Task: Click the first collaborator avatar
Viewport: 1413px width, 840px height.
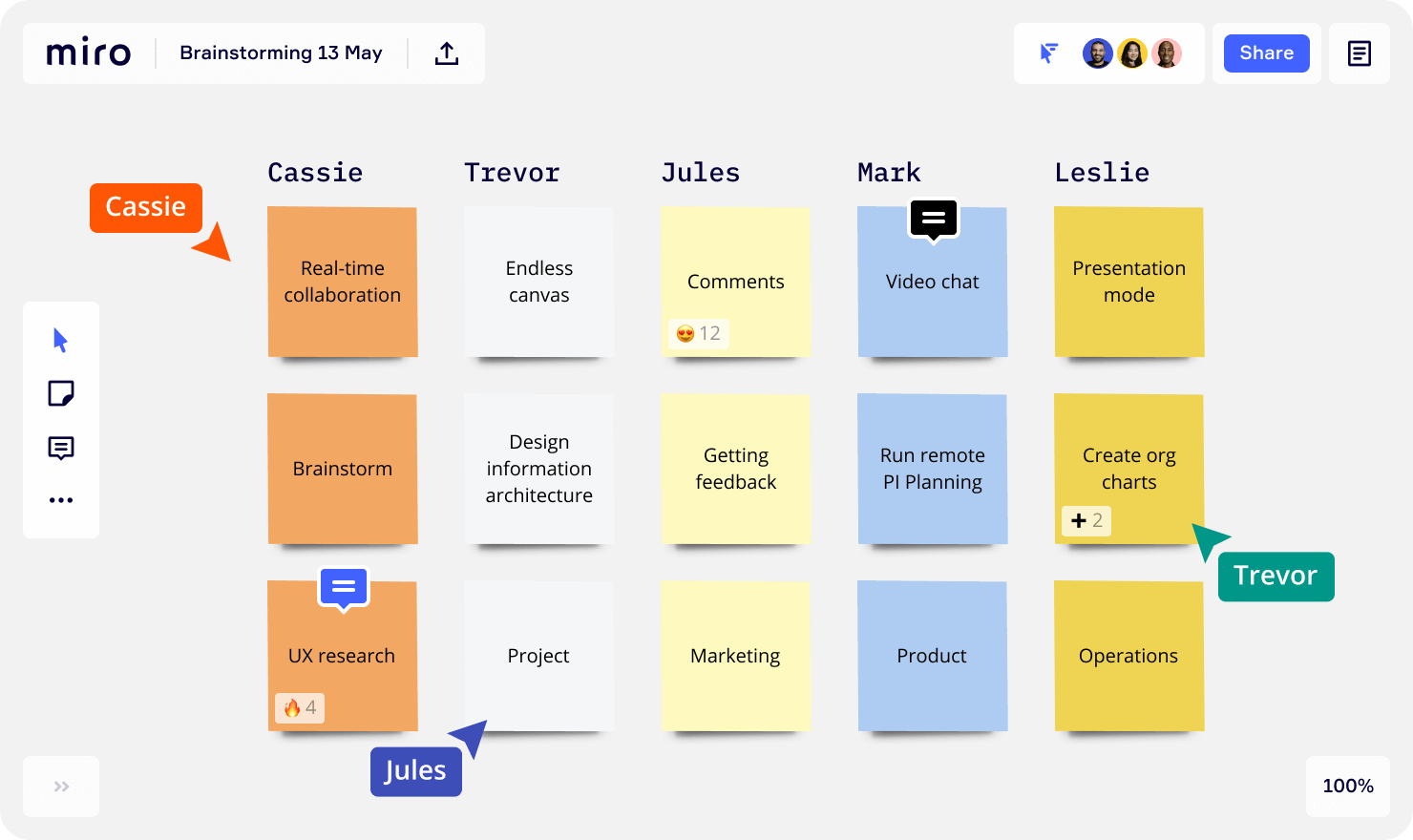Action: coord(1097,53)
